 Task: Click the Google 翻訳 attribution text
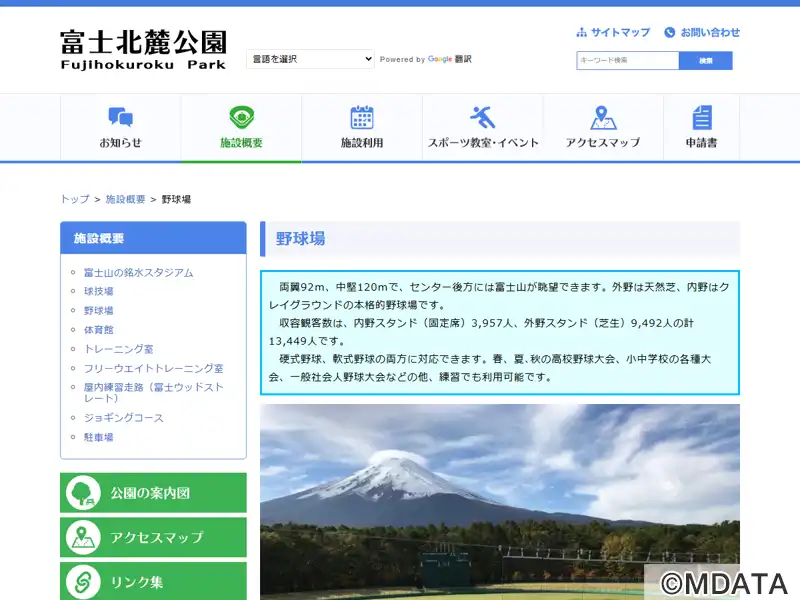426,59
